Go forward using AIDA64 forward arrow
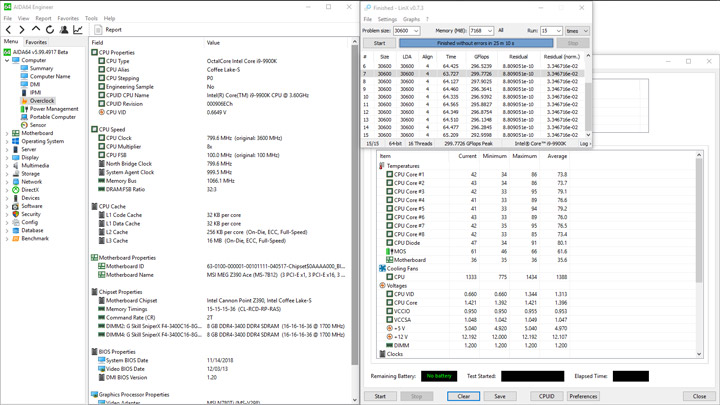The image size is (720, 405). pos(22,30)
